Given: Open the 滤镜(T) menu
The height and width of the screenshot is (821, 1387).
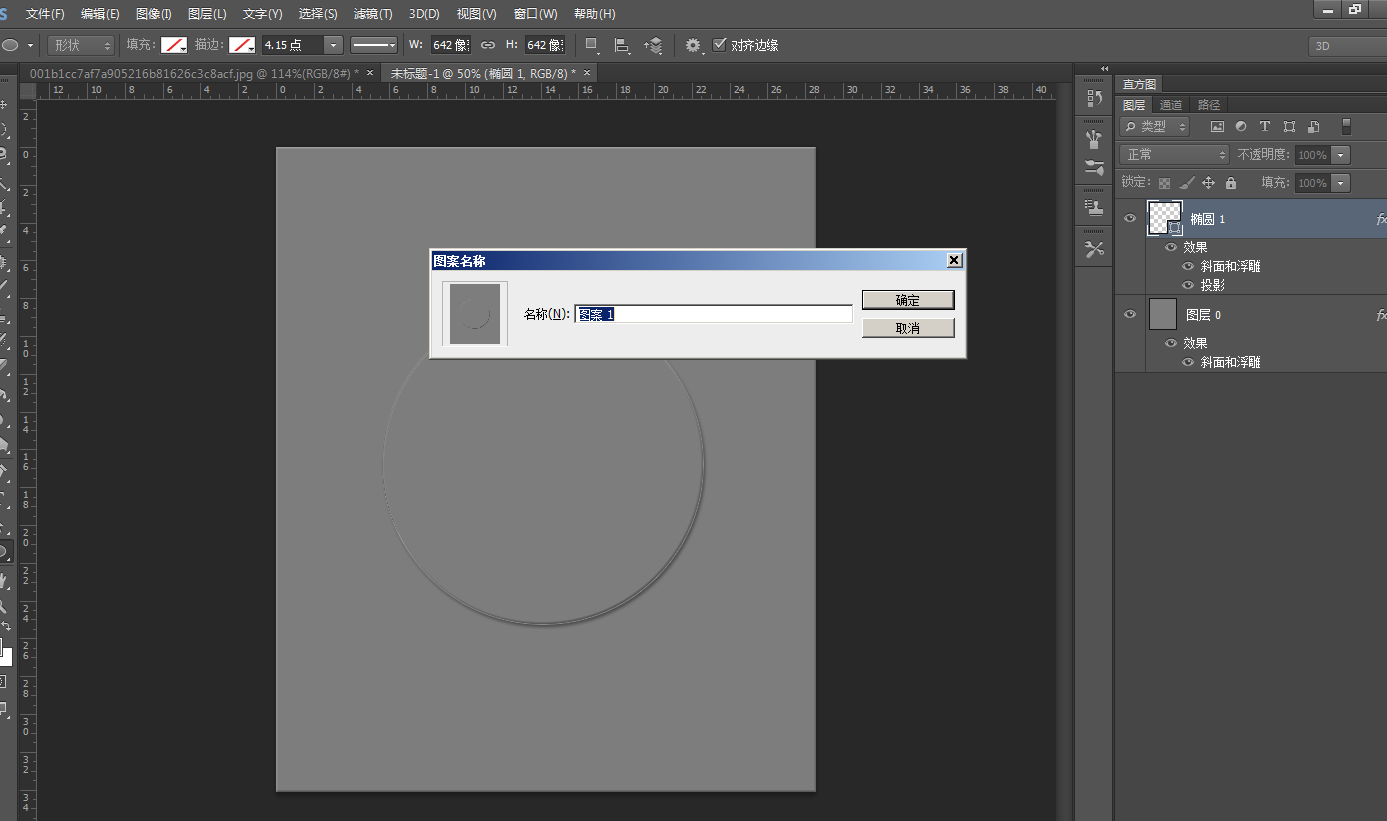Looking at the screenshot, I should pos(373,14).
